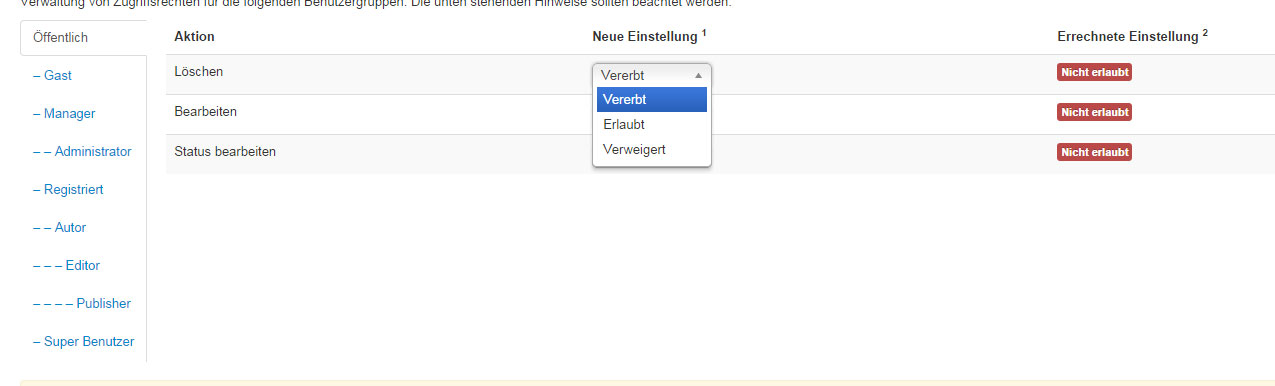The height and width of the screenshot is (386, 1275).
Task: Click the Nicht erlaubt badge for Bearbeiten
Action: coord(1094,112)
